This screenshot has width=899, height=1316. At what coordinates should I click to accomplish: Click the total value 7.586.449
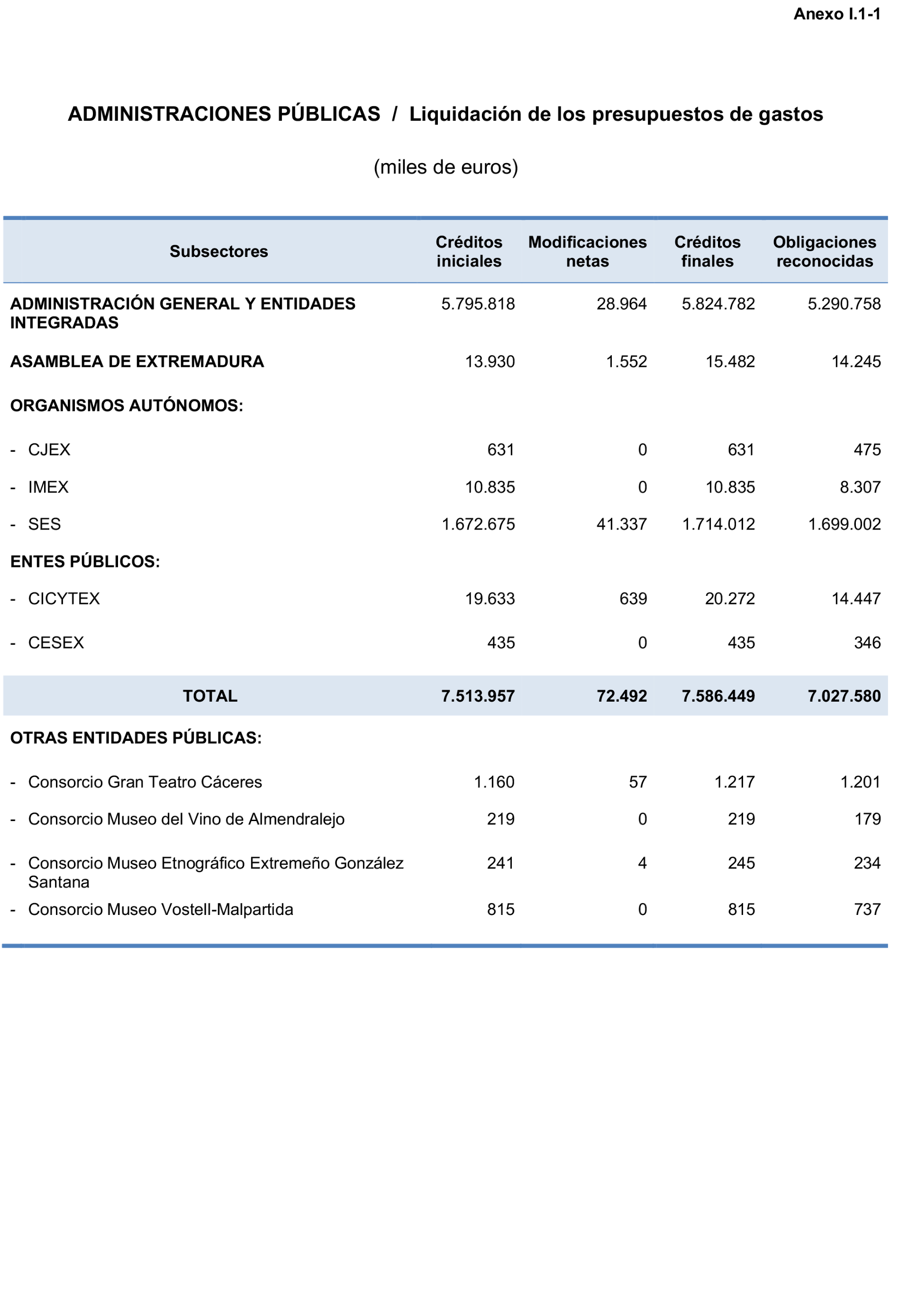[x=718, y=696]
